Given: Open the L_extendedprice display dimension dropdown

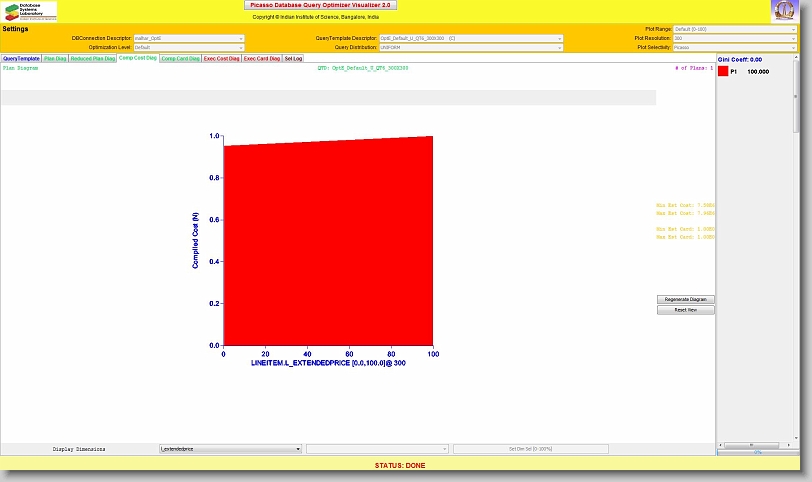Looking at the screenshot, I should coord(230,450).
